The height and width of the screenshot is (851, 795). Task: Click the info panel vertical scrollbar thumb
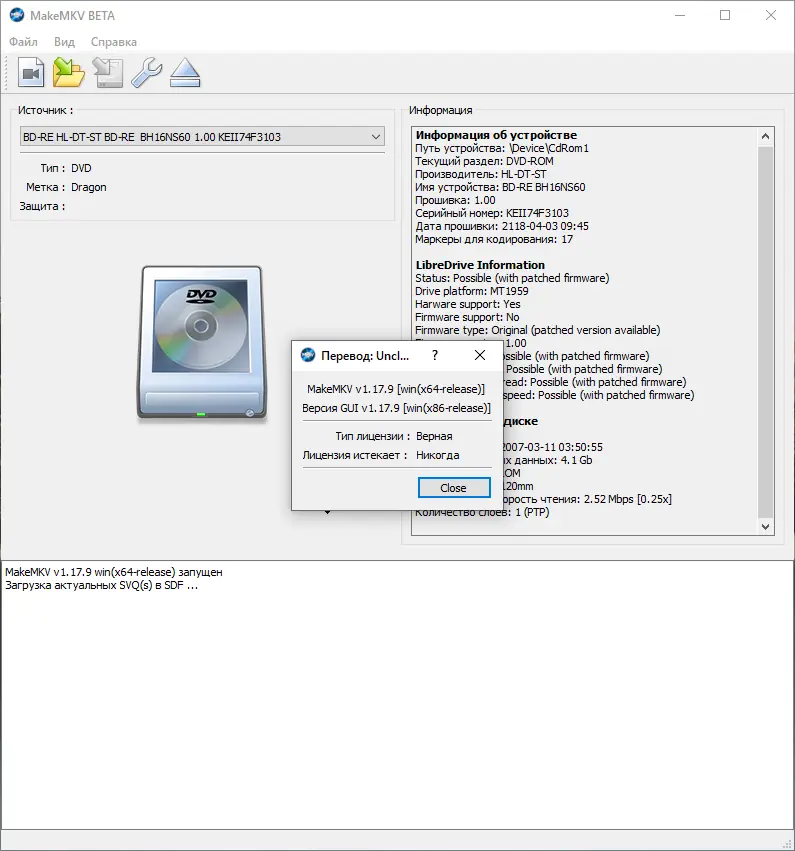[x=765, y=331]
